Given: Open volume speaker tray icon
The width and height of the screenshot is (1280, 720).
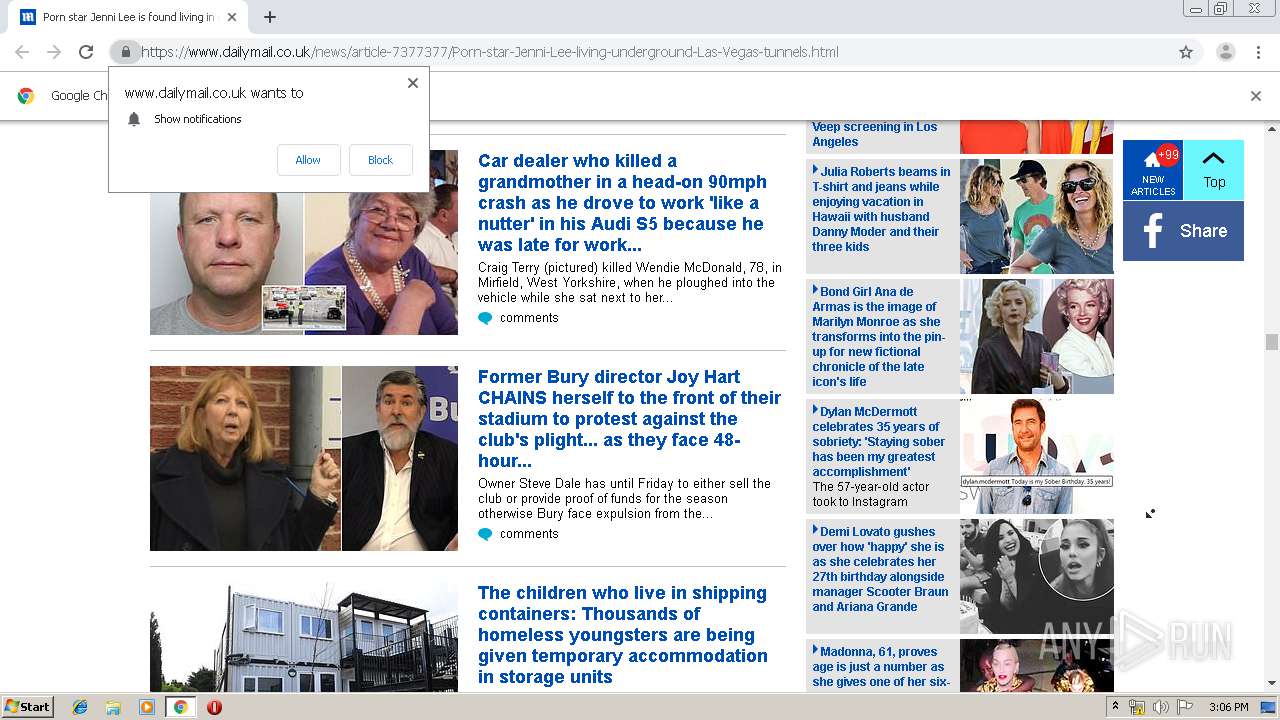Looking at the screenshot, I should pyautogui.click(x=1160, y=707).
